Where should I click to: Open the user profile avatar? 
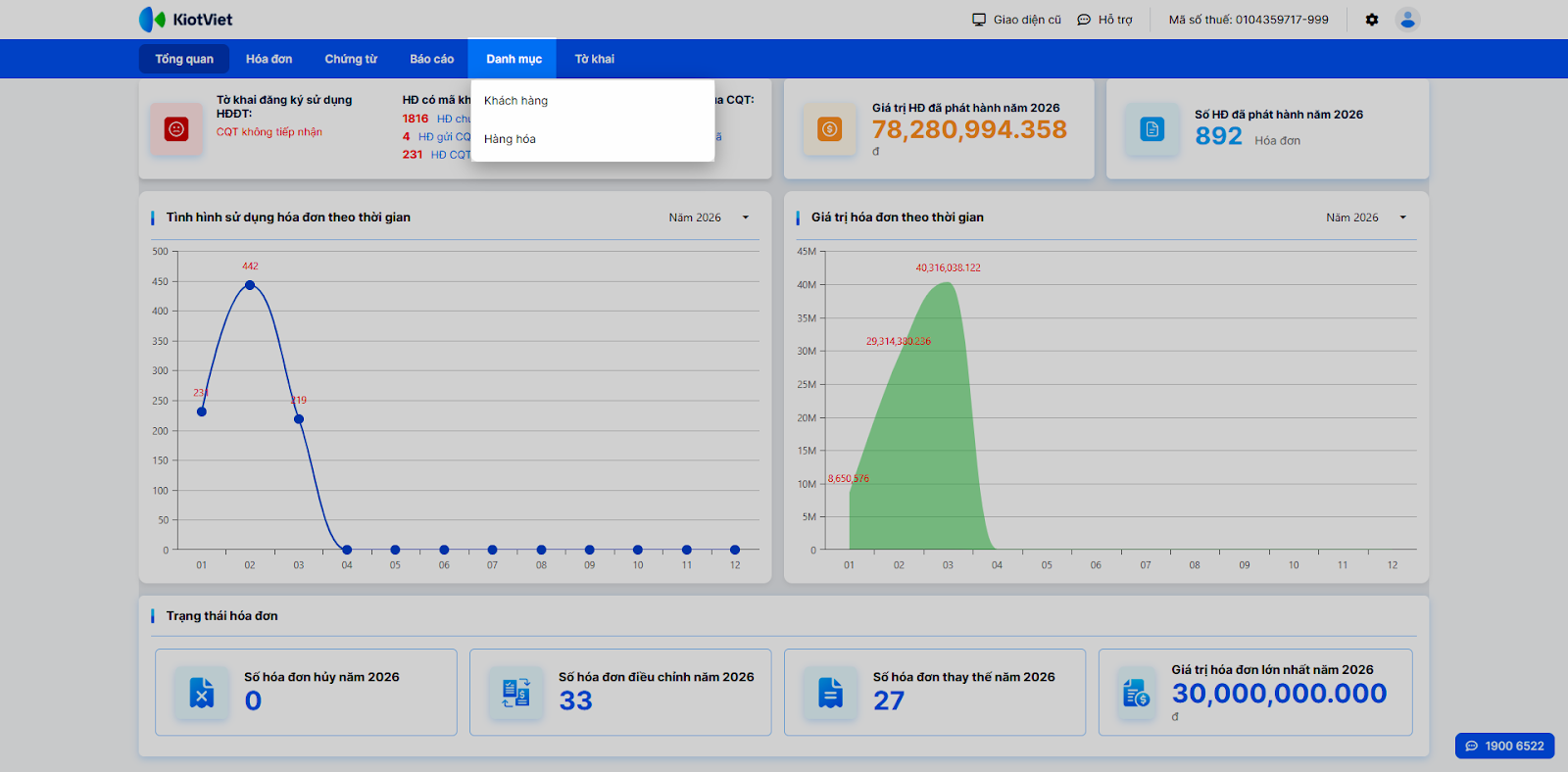pos(1407,20)
